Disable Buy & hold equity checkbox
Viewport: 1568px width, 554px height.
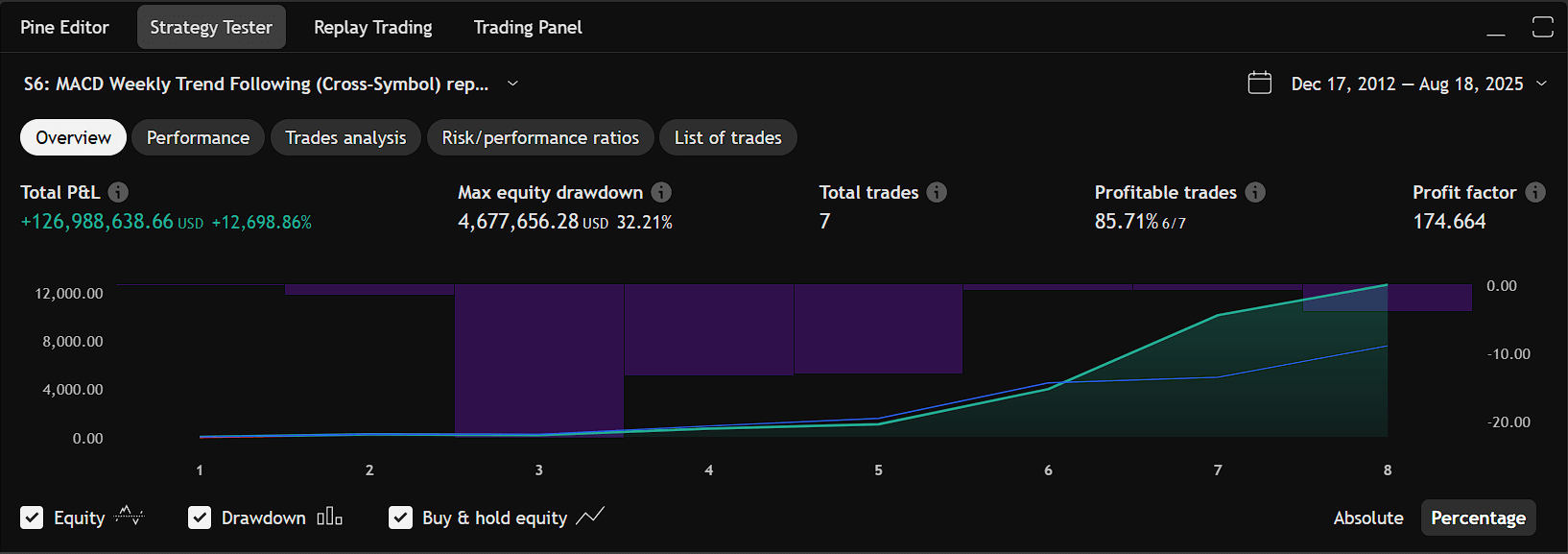point(400,518)
